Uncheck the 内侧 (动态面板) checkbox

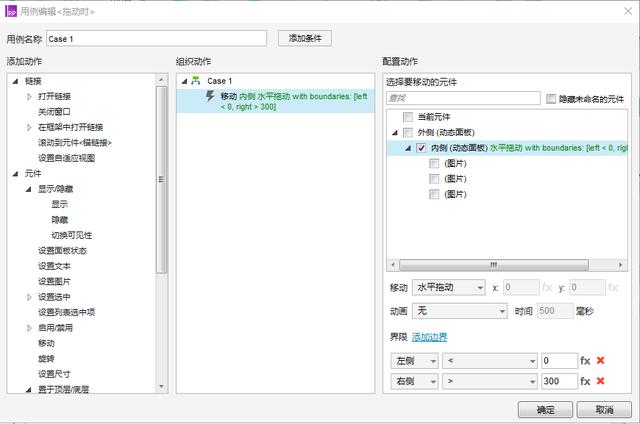coord(421,148)
